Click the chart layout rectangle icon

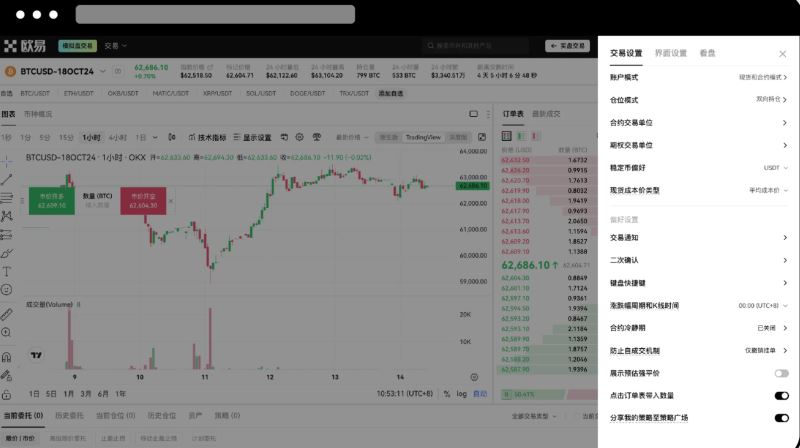pyautogui.click(x=473, y=114)
